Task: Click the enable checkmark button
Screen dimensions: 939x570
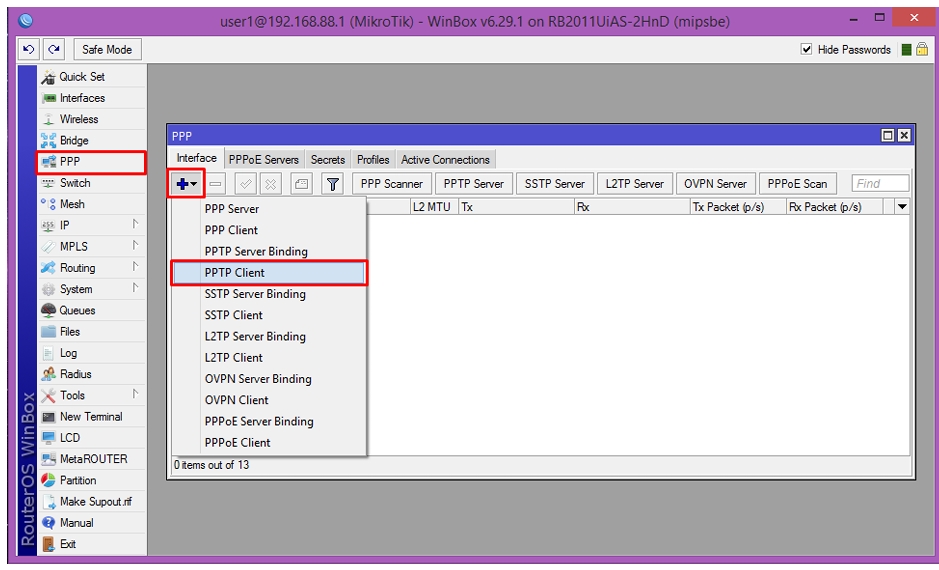Action: [x=246, y=184]
